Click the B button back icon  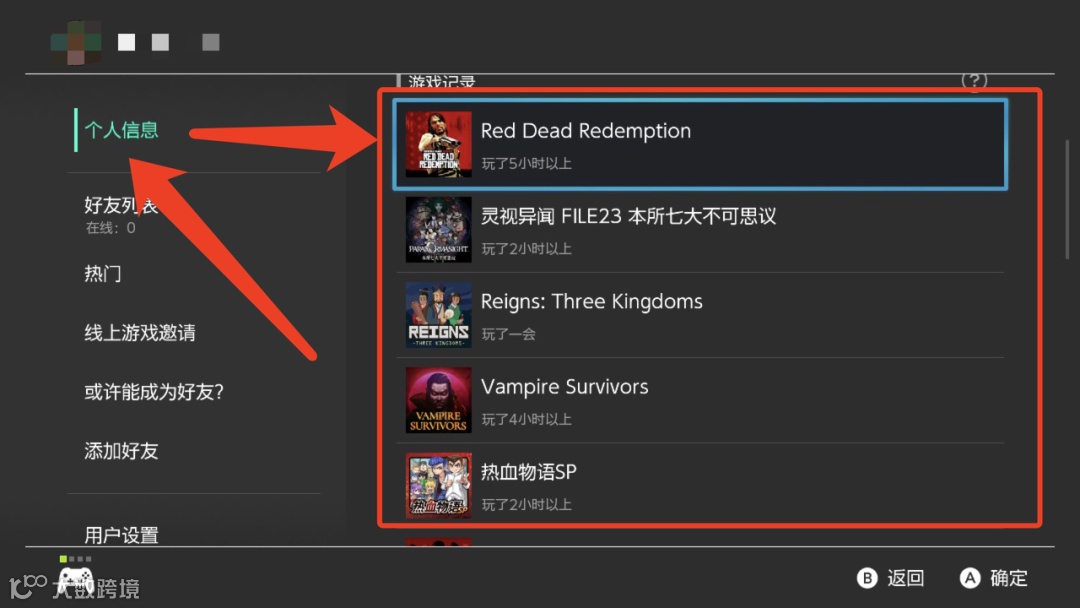pos(867,578)
